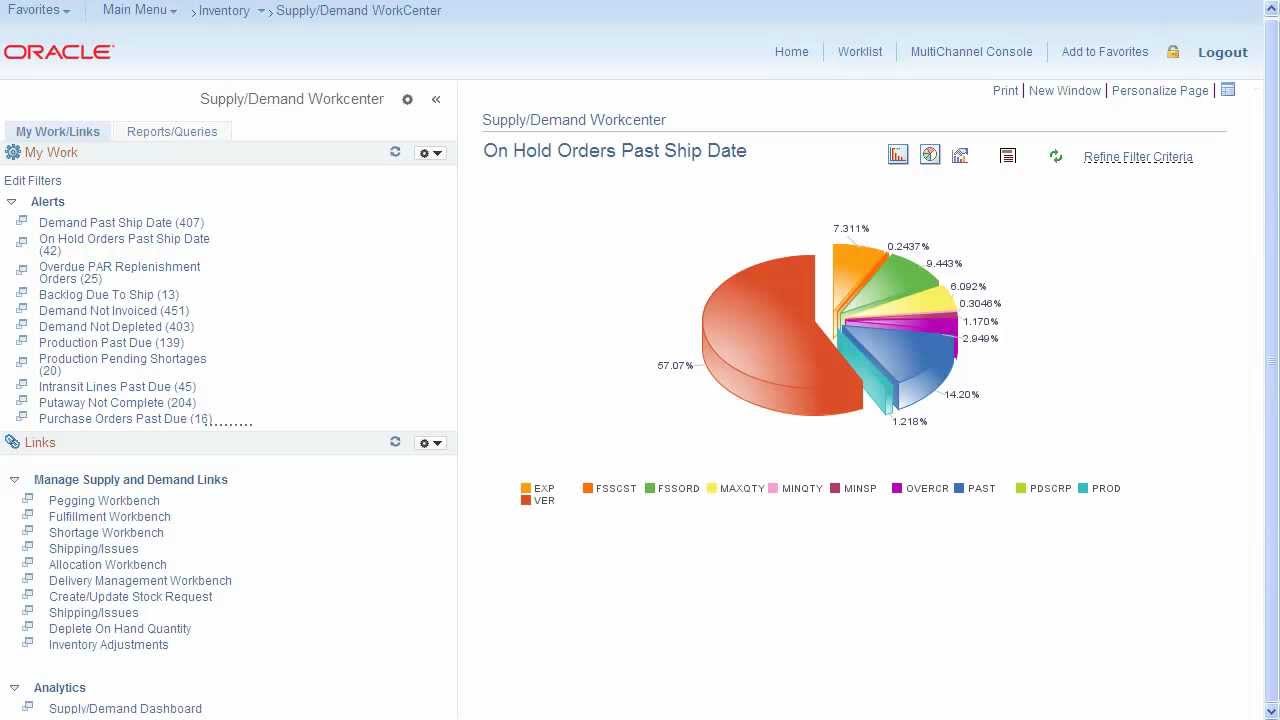Click Personalize Page
Viewport: 1280px width, 720px height.
(1160, 90)
